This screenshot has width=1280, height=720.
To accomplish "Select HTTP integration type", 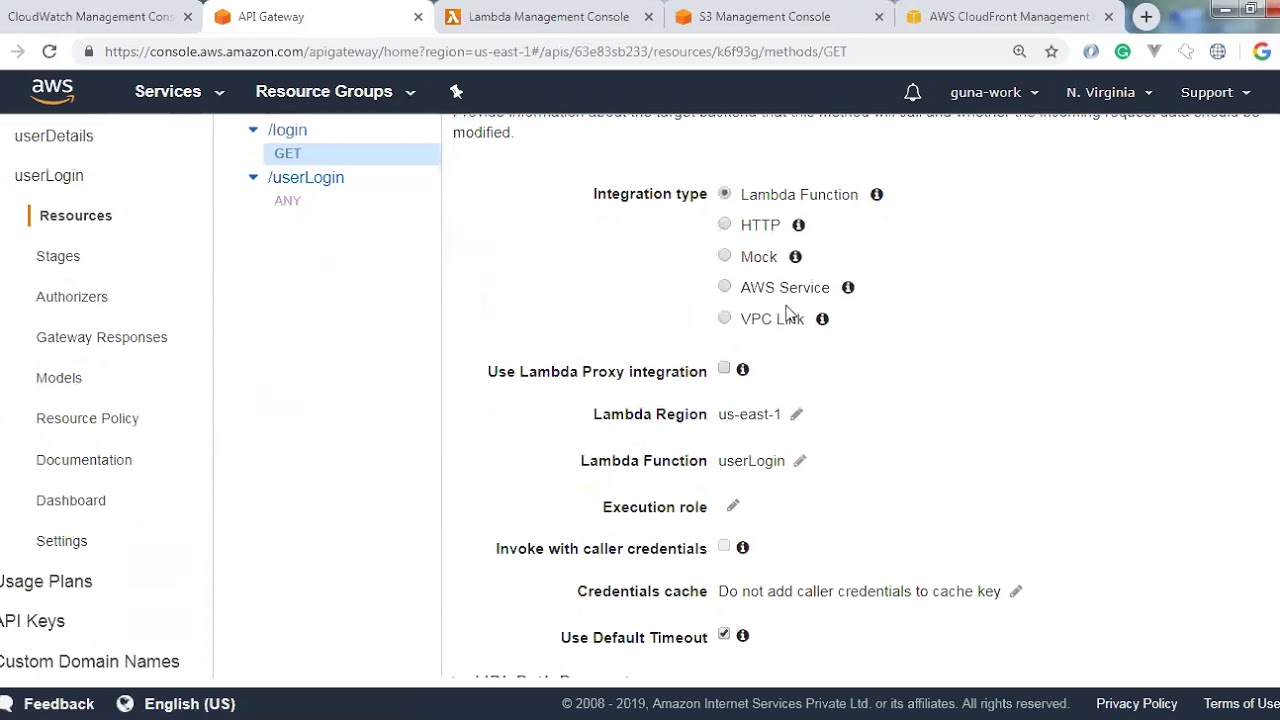I will (x=724, y=224).
